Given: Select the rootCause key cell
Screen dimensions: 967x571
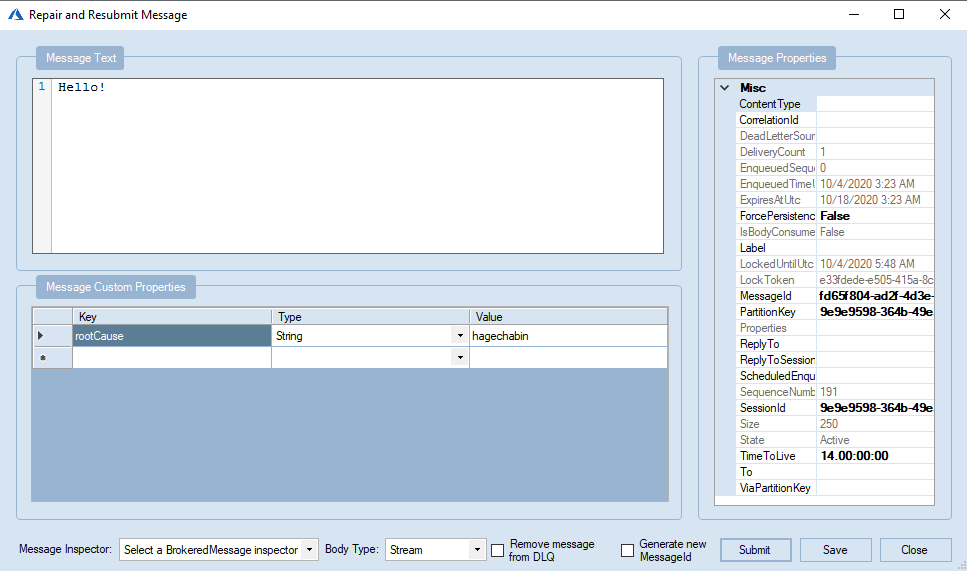Looking at the screenshot, I should point(172,336).
